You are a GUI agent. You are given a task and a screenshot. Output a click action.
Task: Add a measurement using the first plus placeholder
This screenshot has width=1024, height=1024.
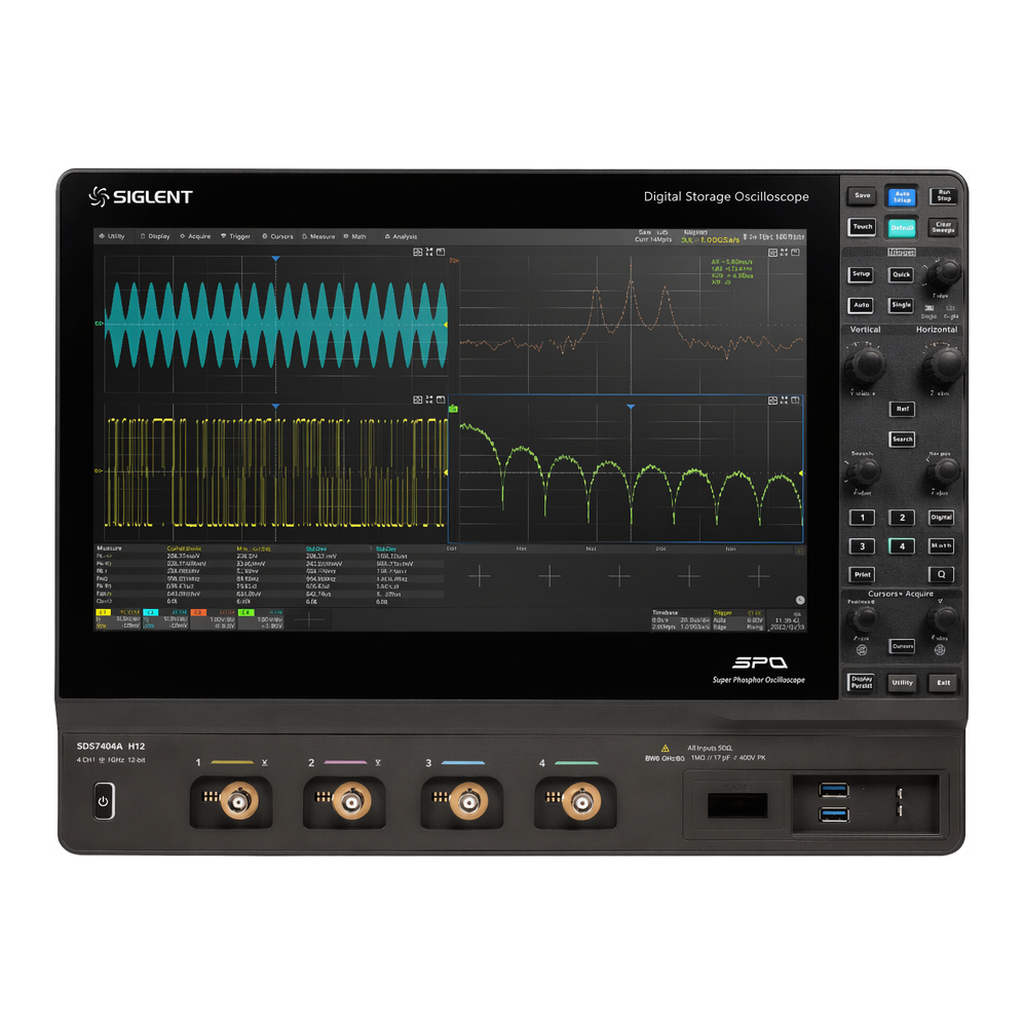tap(480, 576)
